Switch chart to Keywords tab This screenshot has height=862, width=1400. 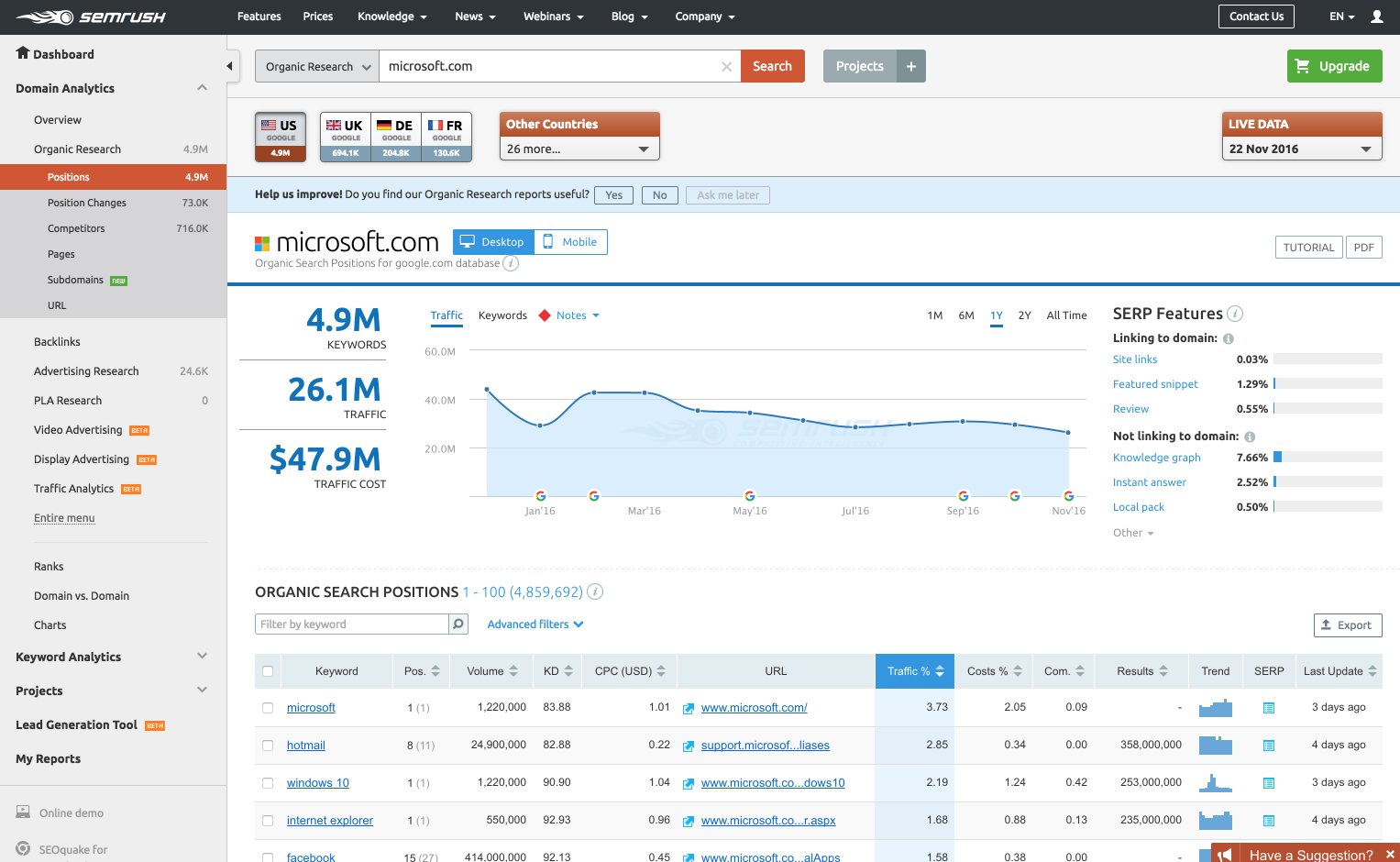click(502, 315)
